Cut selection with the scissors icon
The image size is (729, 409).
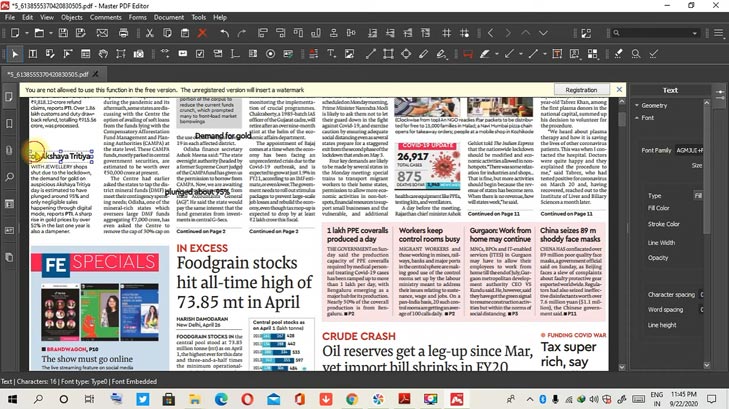click(150, 33)
